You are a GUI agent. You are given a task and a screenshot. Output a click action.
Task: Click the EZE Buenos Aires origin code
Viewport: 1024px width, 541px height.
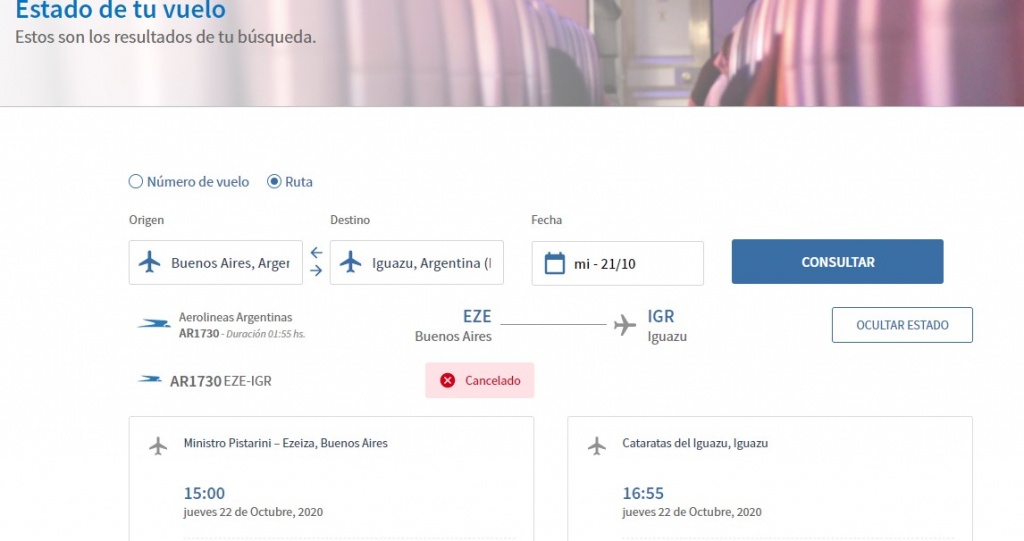[476, 317]
